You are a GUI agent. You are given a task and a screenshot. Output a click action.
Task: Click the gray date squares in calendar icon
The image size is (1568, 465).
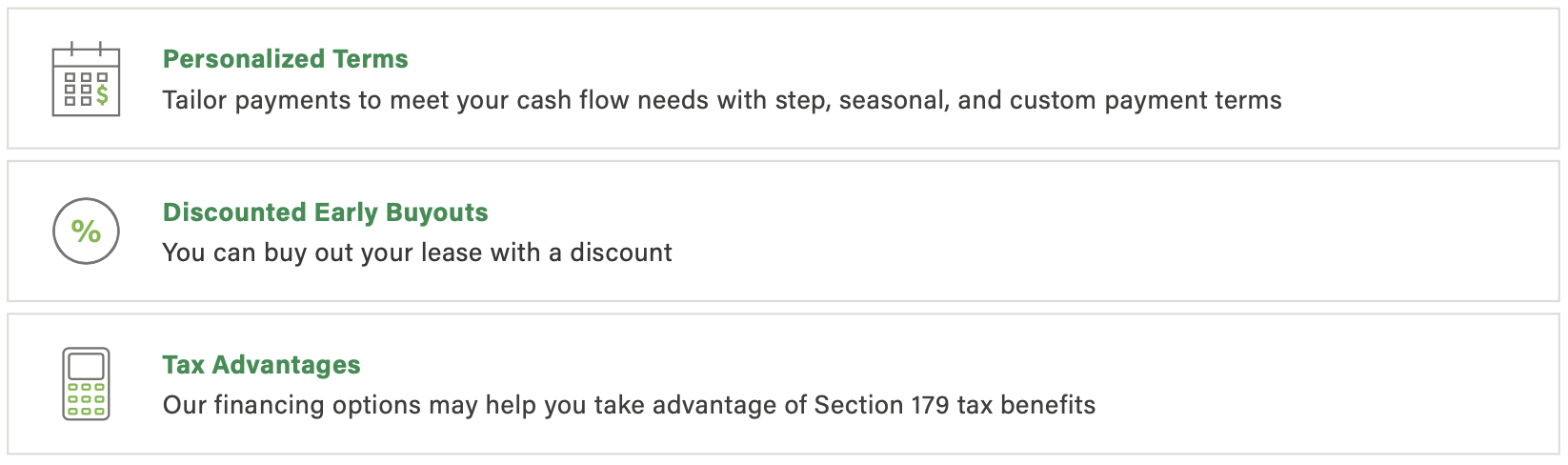78,89
